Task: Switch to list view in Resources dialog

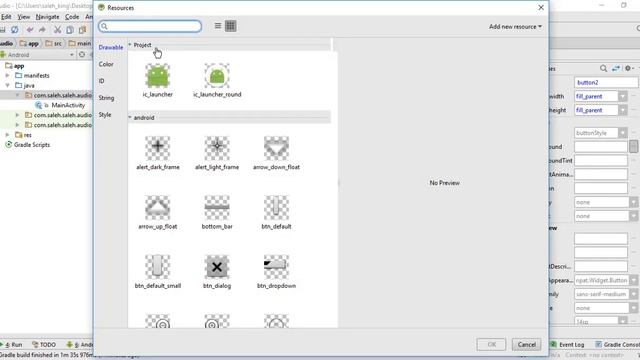Action: [x=218, y=26]
